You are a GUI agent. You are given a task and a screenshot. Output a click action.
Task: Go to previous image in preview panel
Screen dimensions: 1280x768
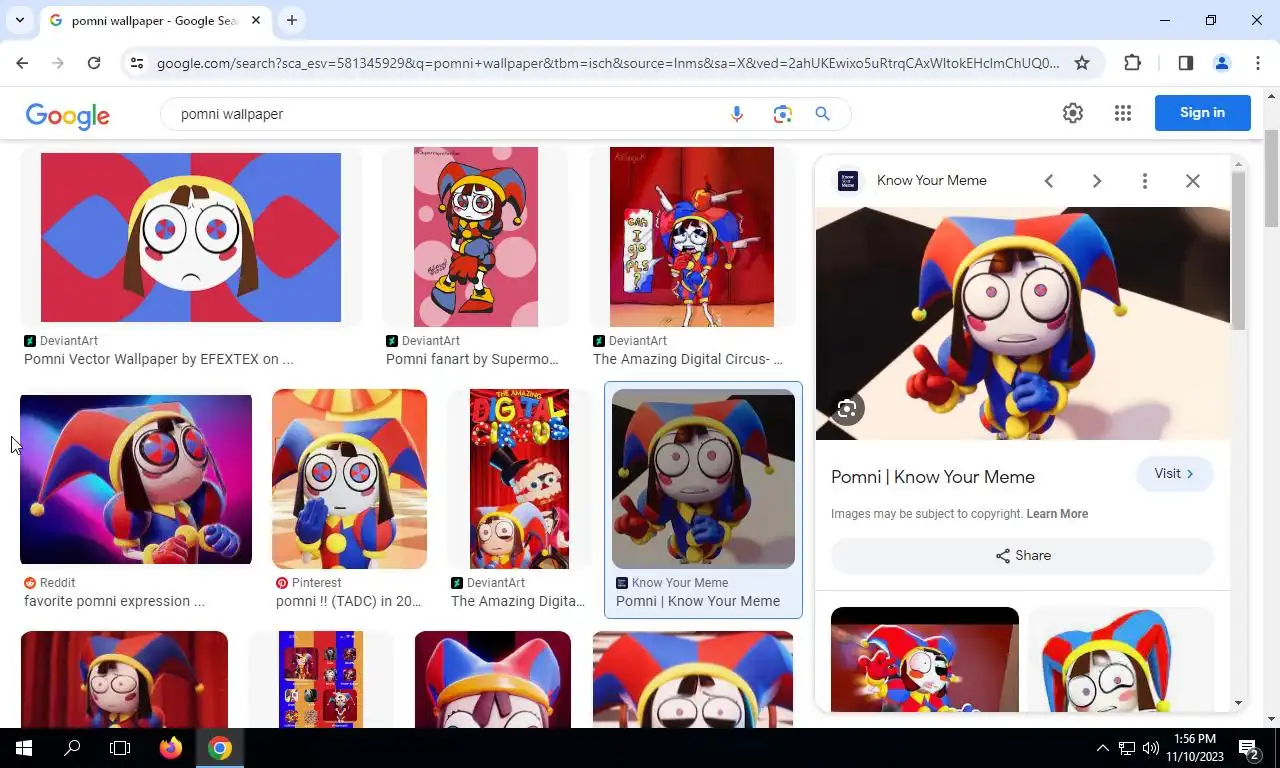[1049, 181]
